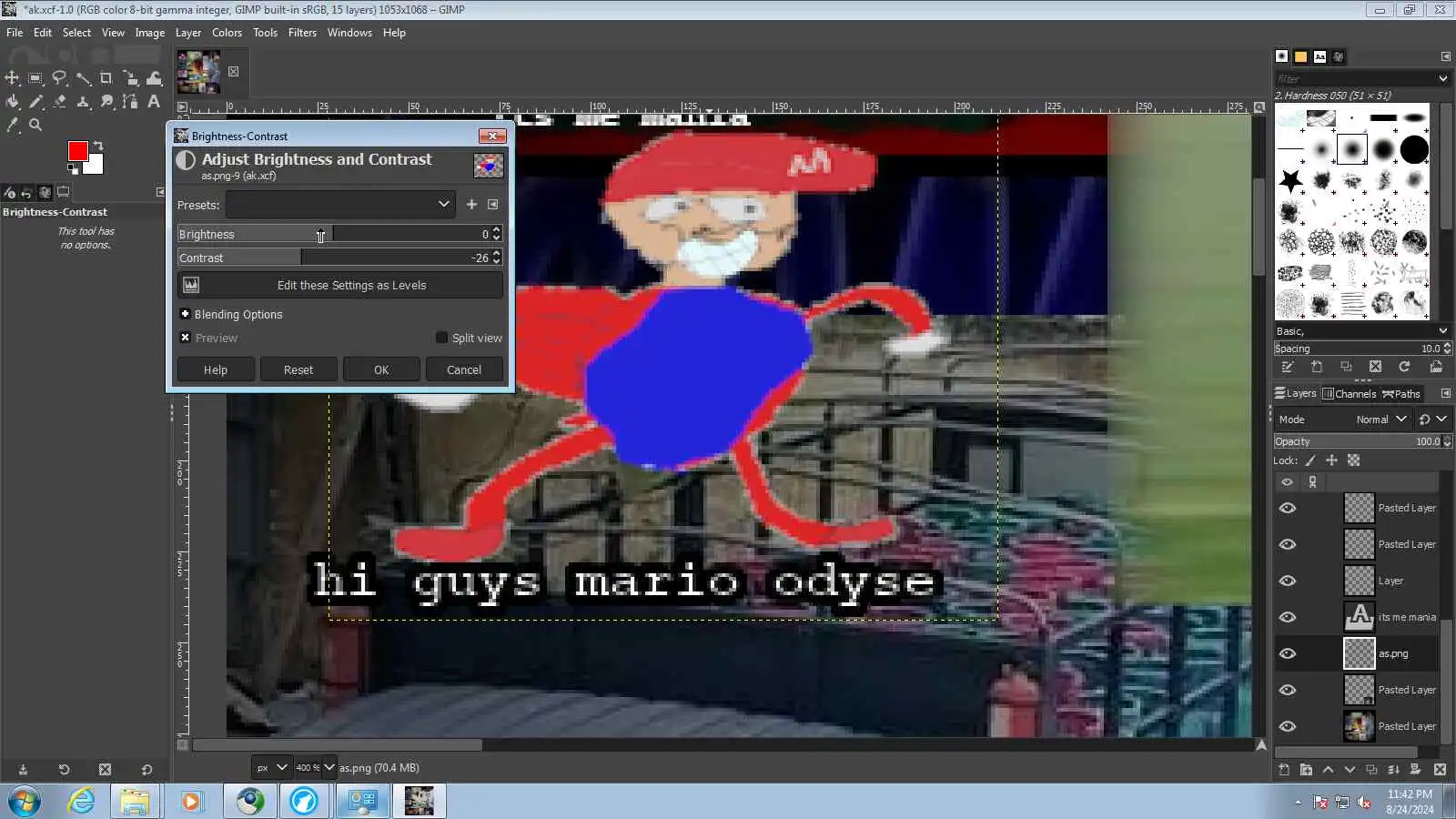
Task: Toggle lock pixels brush icon
Action: pyautogui.click(x=1310, y=460)
